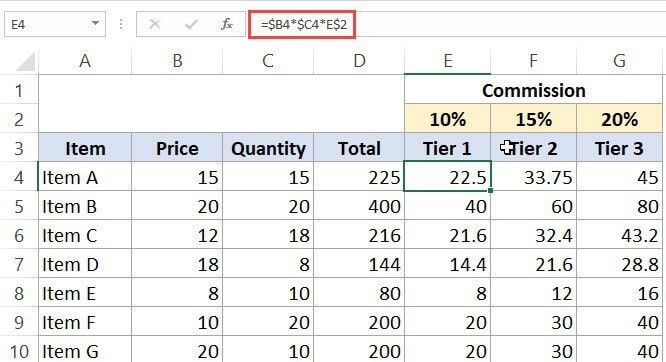This screenshot has height=362, width=666.
Task: Click the formula bar vertical dots handle
Action: [121, 25]
